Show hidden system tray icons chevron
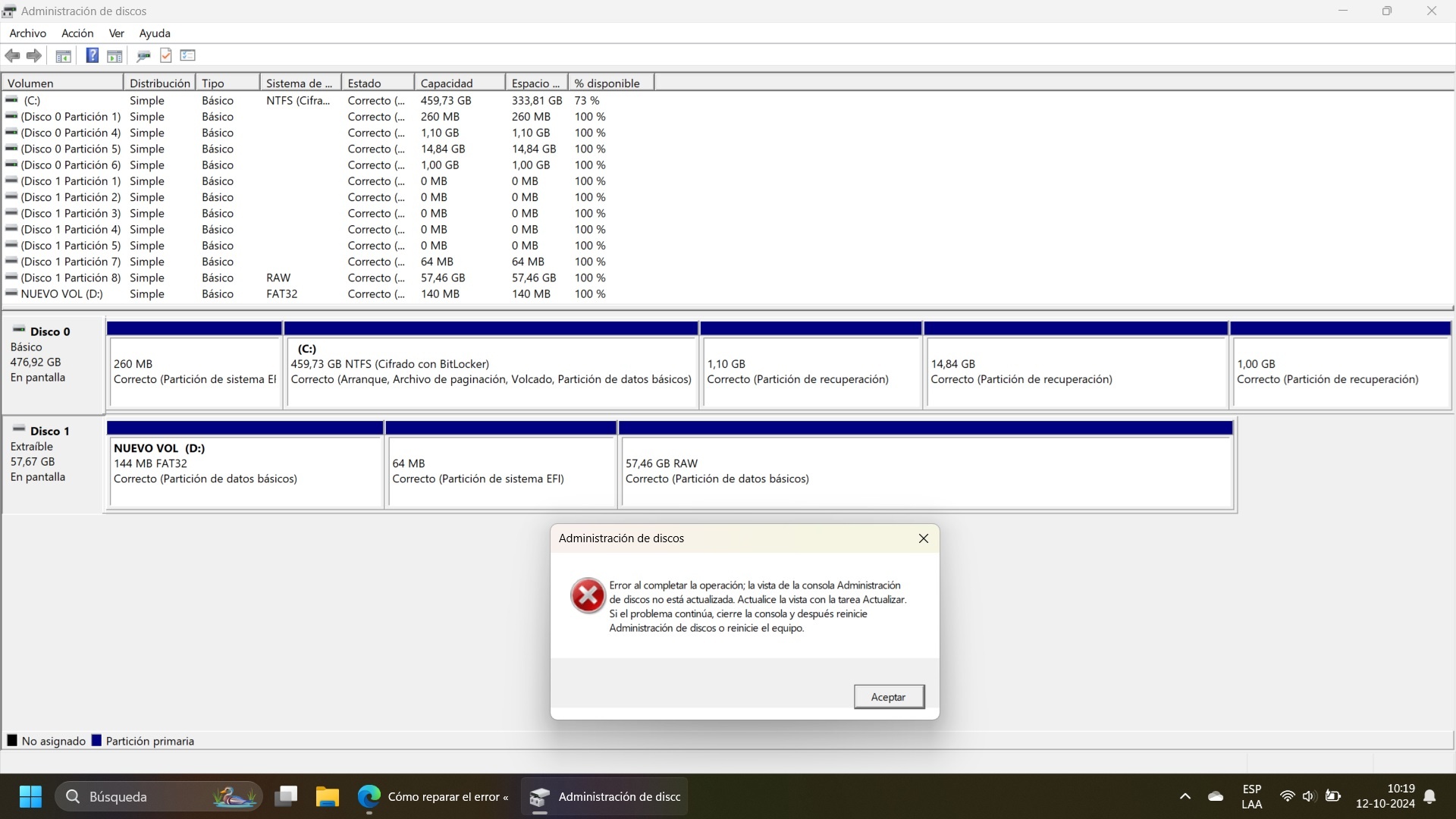The width and height of the screenshot is (1456, 819). click(1185, 796)
